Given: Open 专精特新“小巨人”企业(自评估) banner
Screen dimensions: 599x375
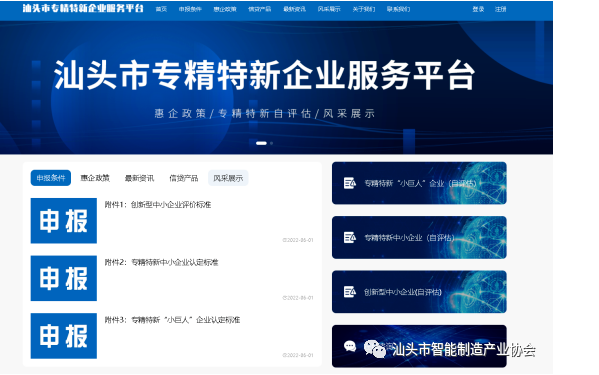Looking at the screenshot, I should (419, 183).
